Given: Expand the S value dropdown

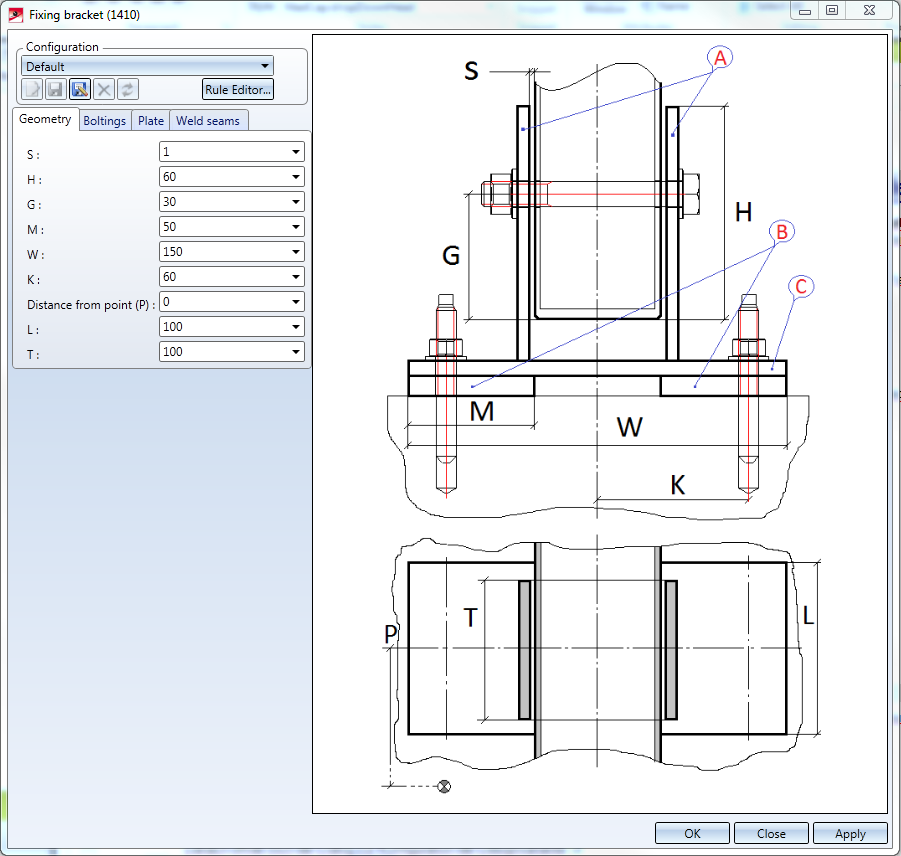Looking at the screenshot, I should 295,152.
